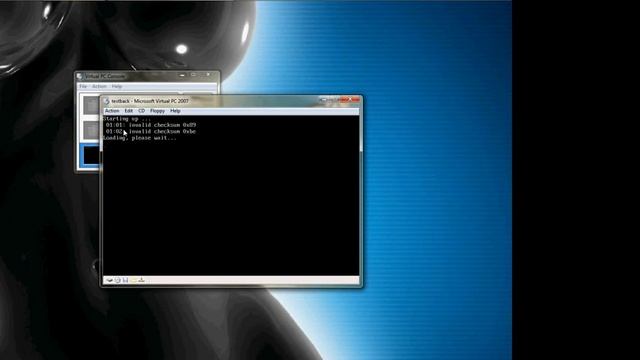This screenshot has height=360, width=640.
Task: Click the 'Starting up ...' text line
Action: 127,119
